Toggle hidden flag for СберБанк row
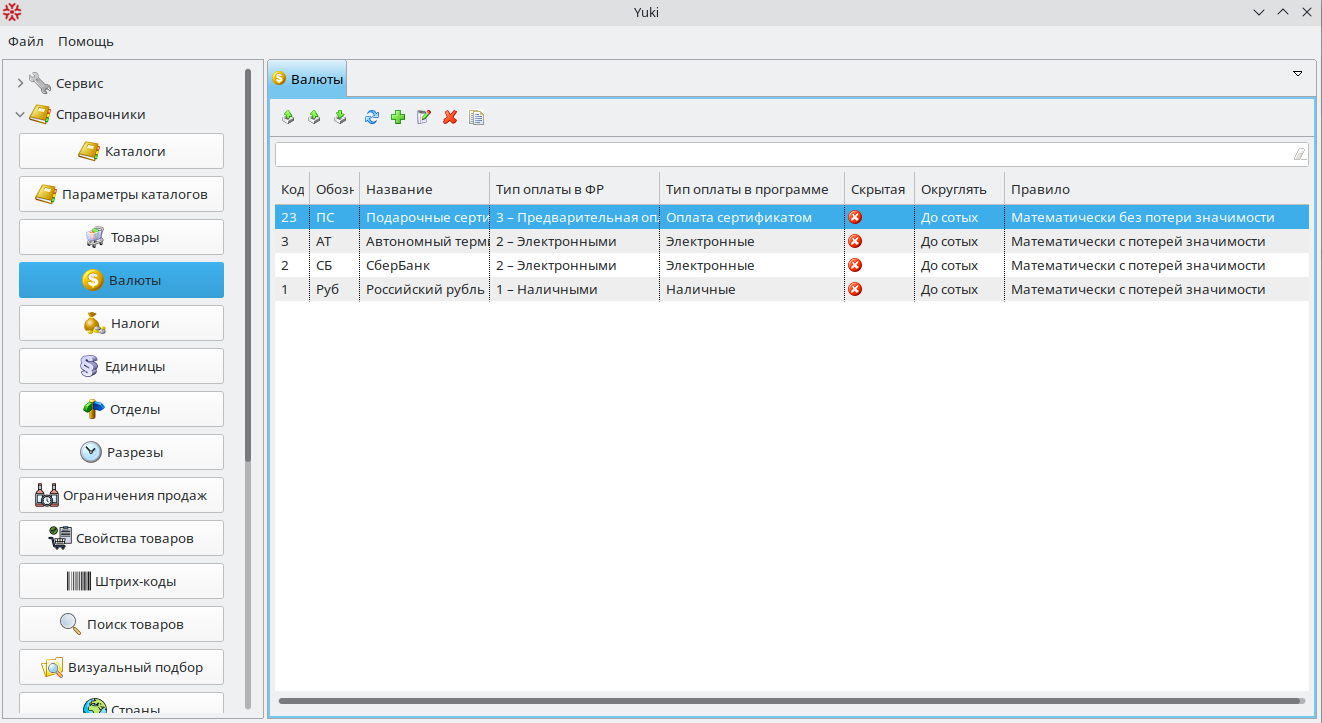The height and width of the screenshot is (723, 1322). 855,266
